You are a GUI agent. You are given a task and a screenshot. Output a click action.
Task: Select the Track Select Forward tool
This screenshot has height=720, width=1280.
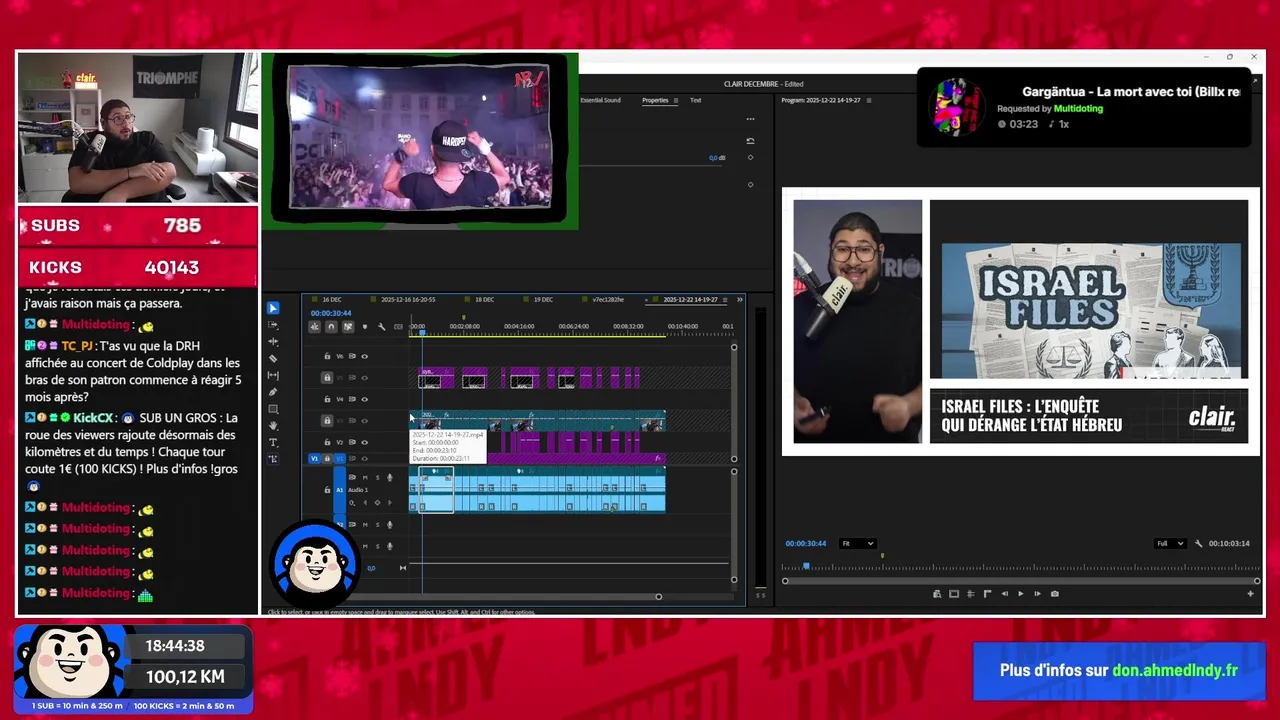(x=273, y=325)
